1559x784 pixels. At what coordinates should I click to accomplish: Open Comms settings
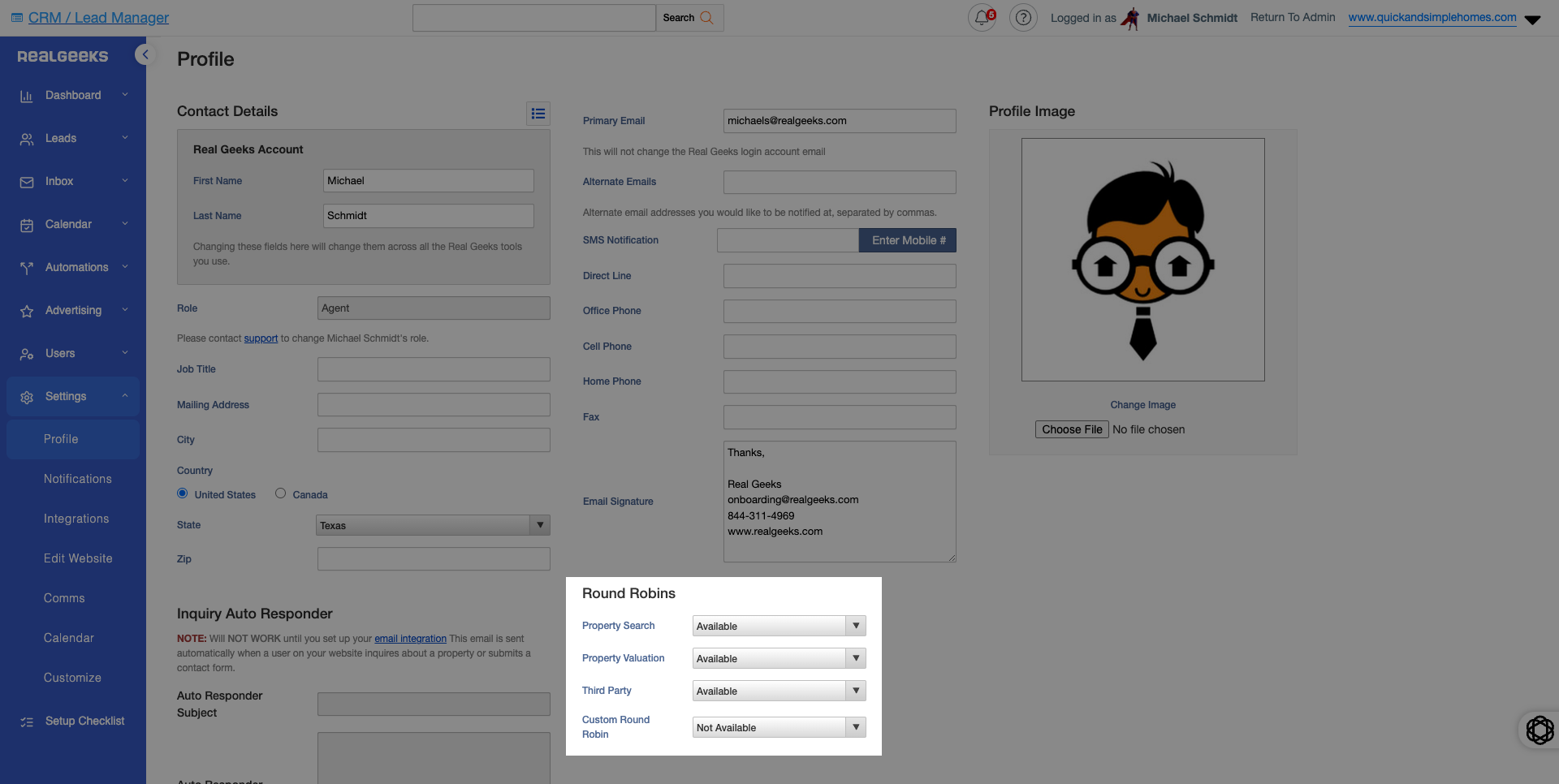64,598
